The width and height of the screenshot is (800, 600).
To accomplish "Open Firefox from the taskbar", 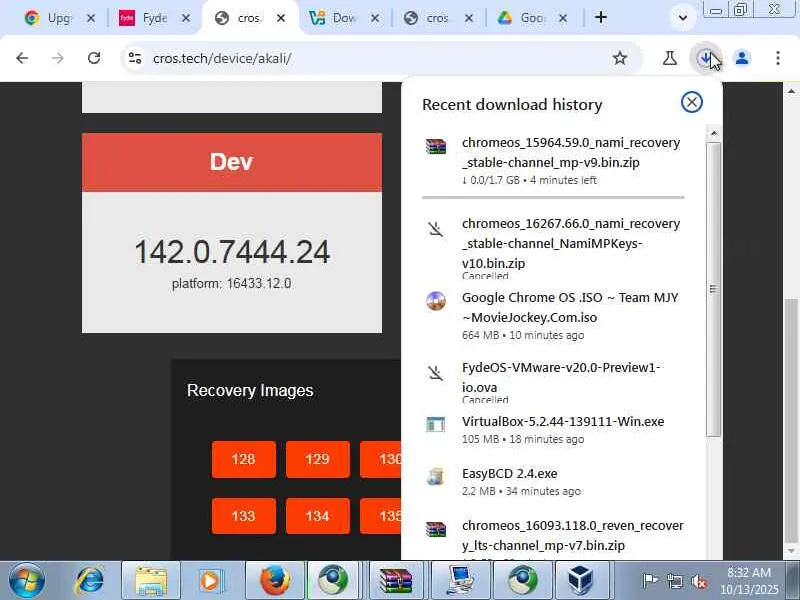I will (x=275, y=581).
